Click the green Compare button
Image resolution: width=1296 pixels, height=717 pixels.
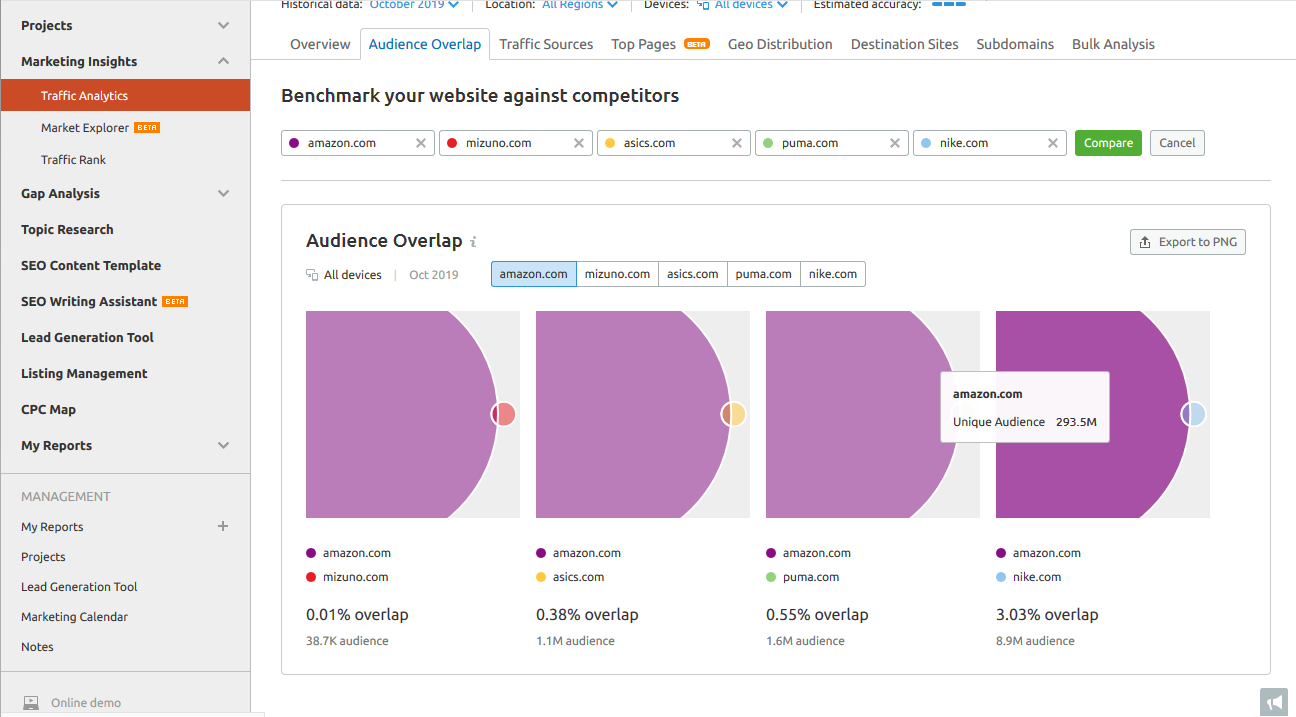point(1108,143)
